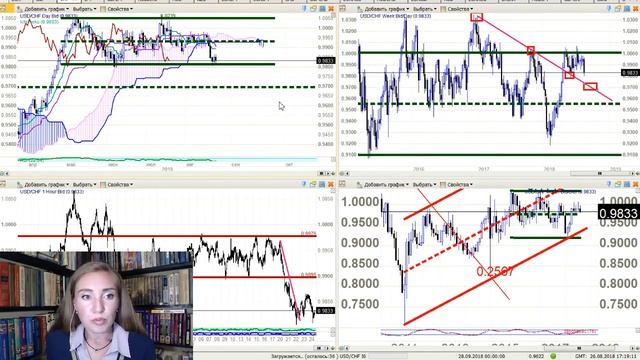
Task: Open 'Свойства' dropdown in USD/CHF Week panel
Action: (457, 9)
